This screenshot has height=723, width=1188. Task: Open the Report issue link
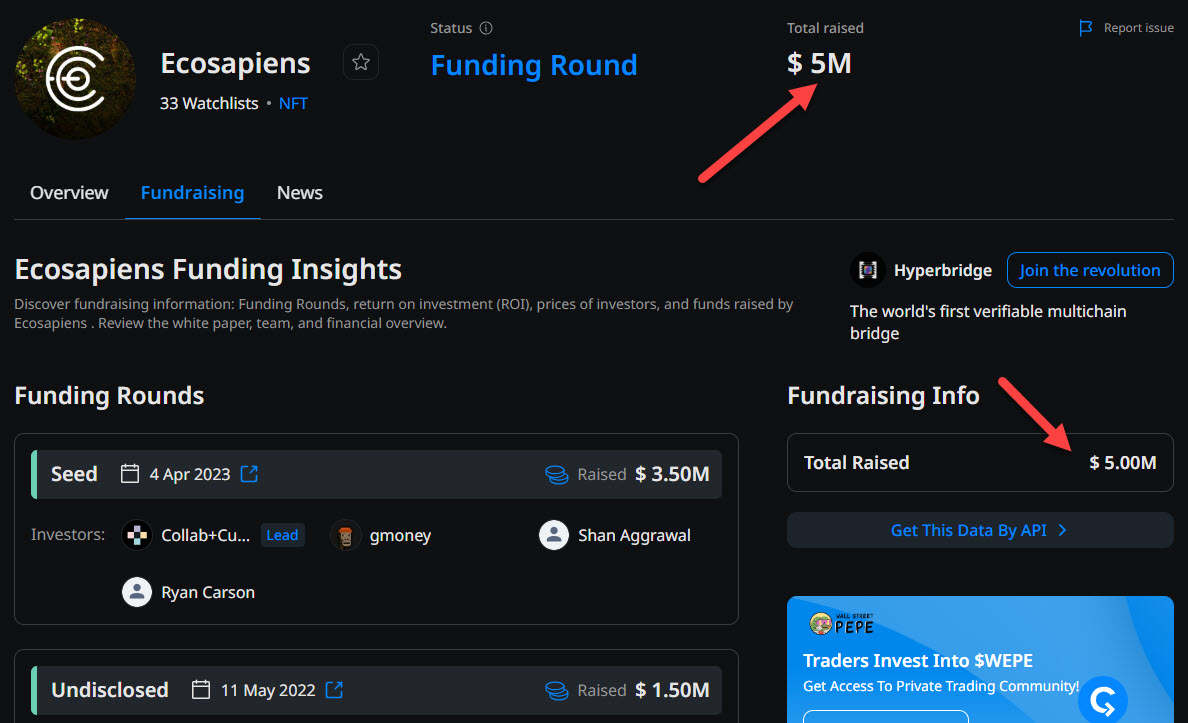point(1138,28)
